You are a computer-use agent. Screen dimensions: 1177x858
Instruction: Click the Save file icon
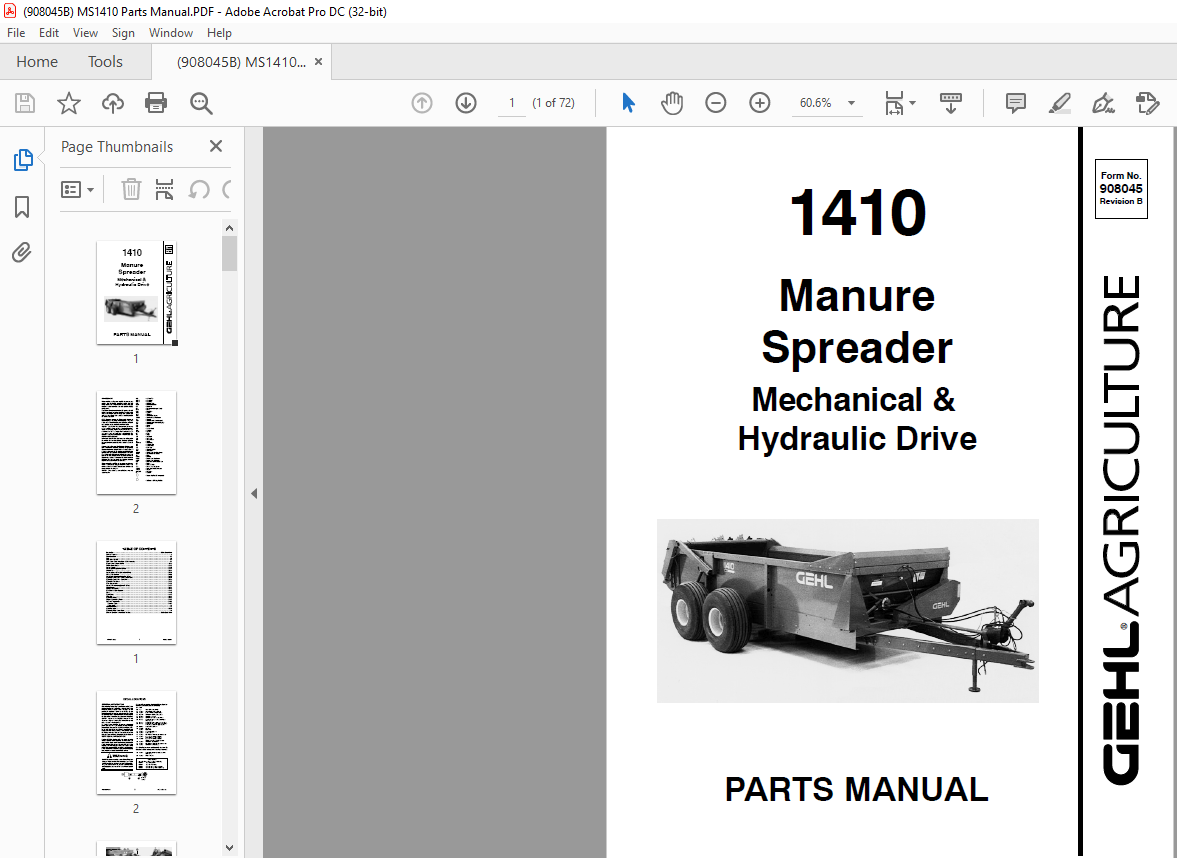point(25,103)
